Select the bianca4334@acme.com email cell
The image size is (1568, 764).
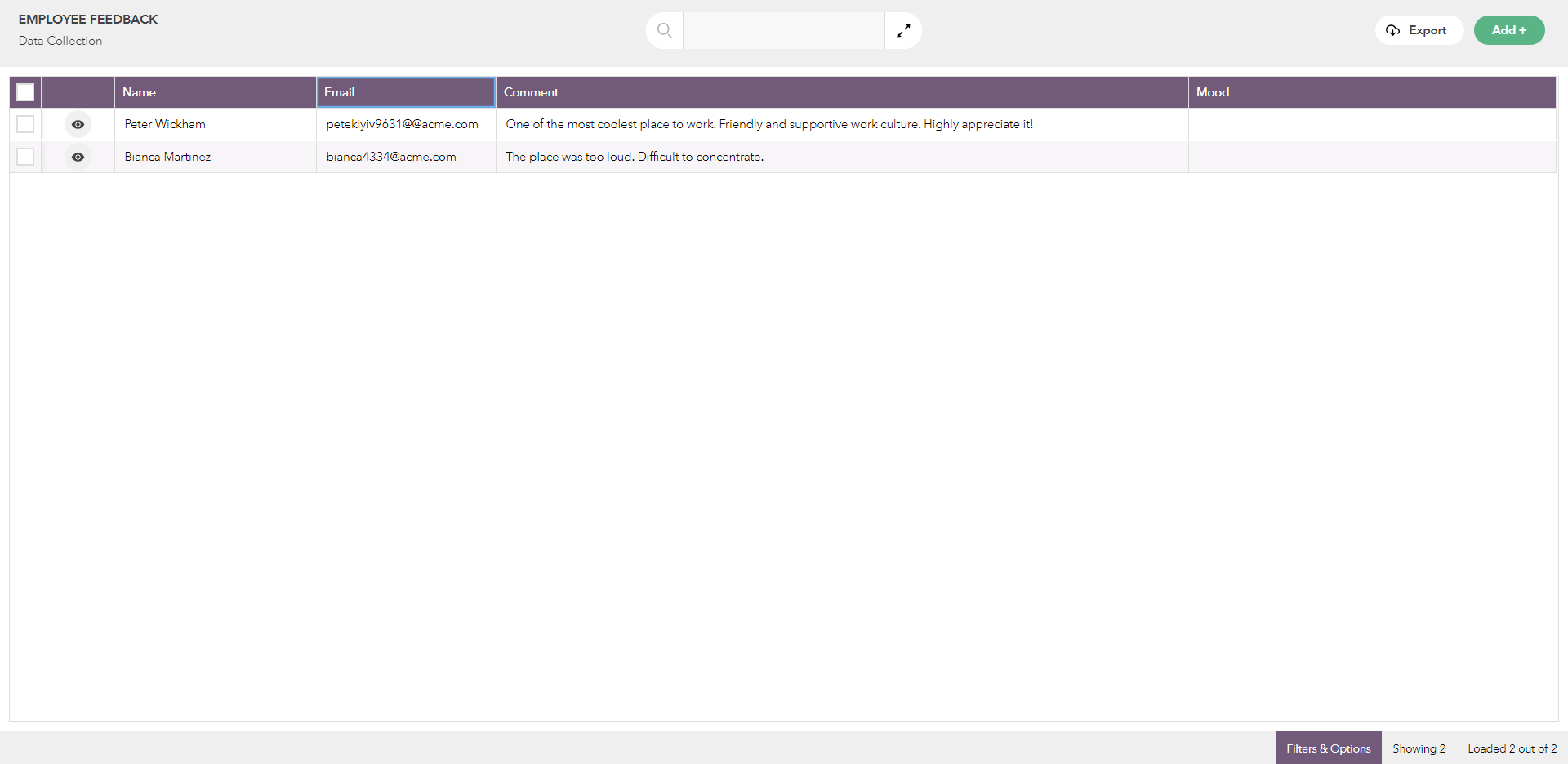coord(391,158)
